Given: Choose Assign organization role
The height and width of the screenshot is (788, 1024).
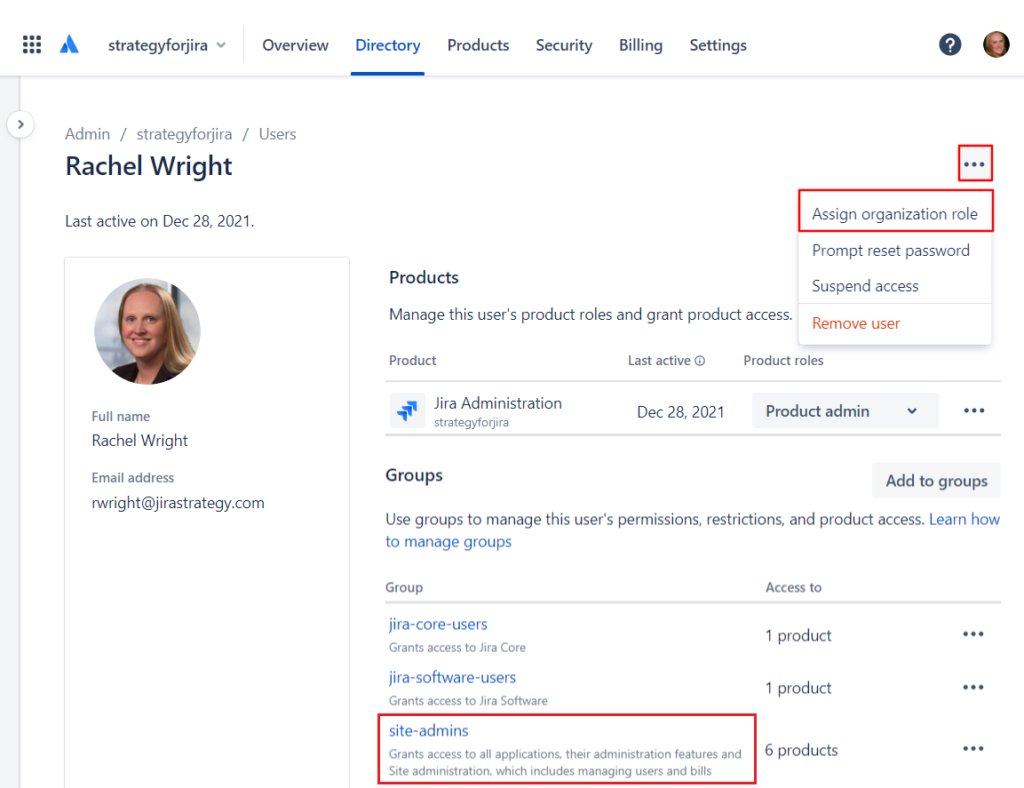Looking at the screenshot, I should 895,213.
